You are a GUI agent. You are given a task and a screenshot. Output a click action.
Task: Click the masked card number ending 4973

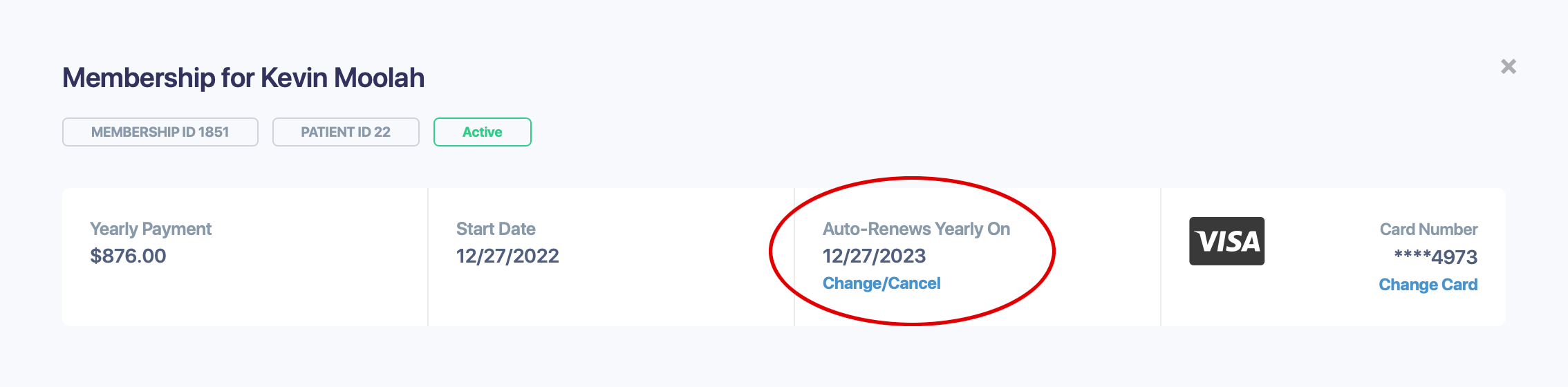[1435, 257]
